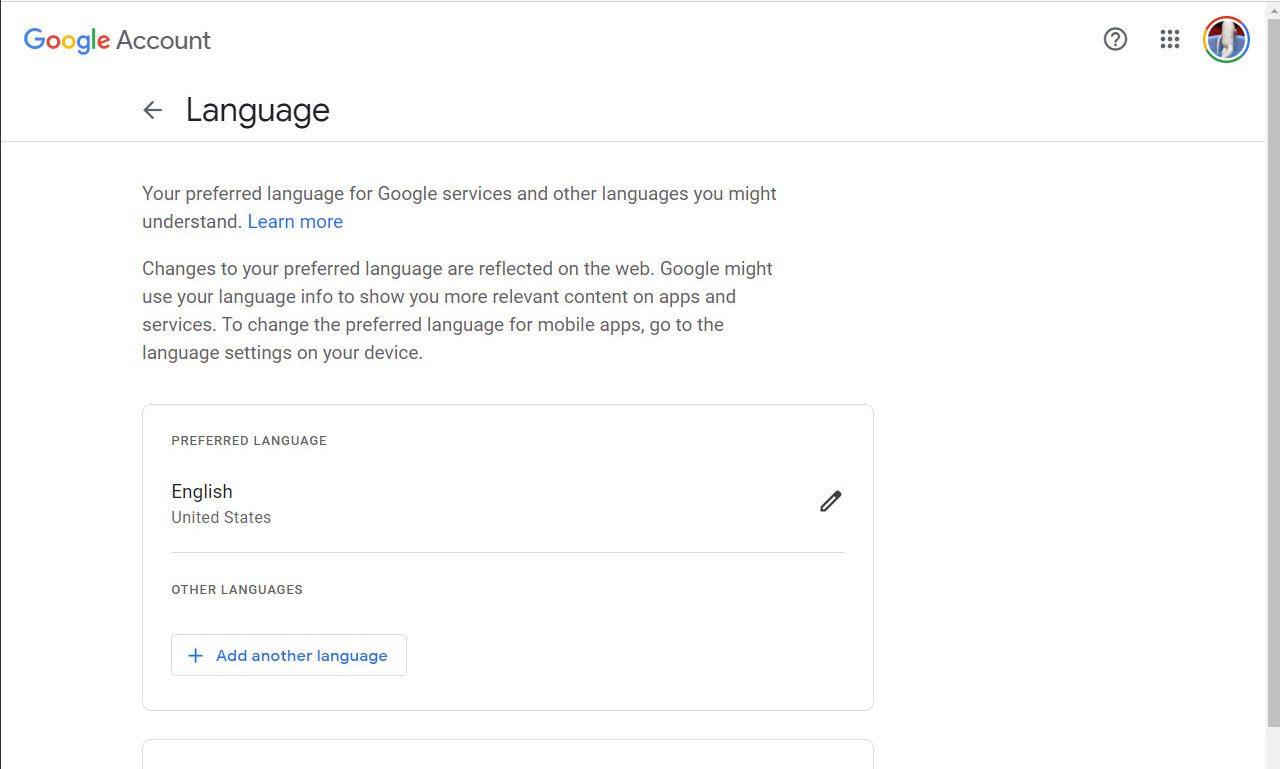
Task: Open the Help question mark icon
Action: [x=1115, y=39]
